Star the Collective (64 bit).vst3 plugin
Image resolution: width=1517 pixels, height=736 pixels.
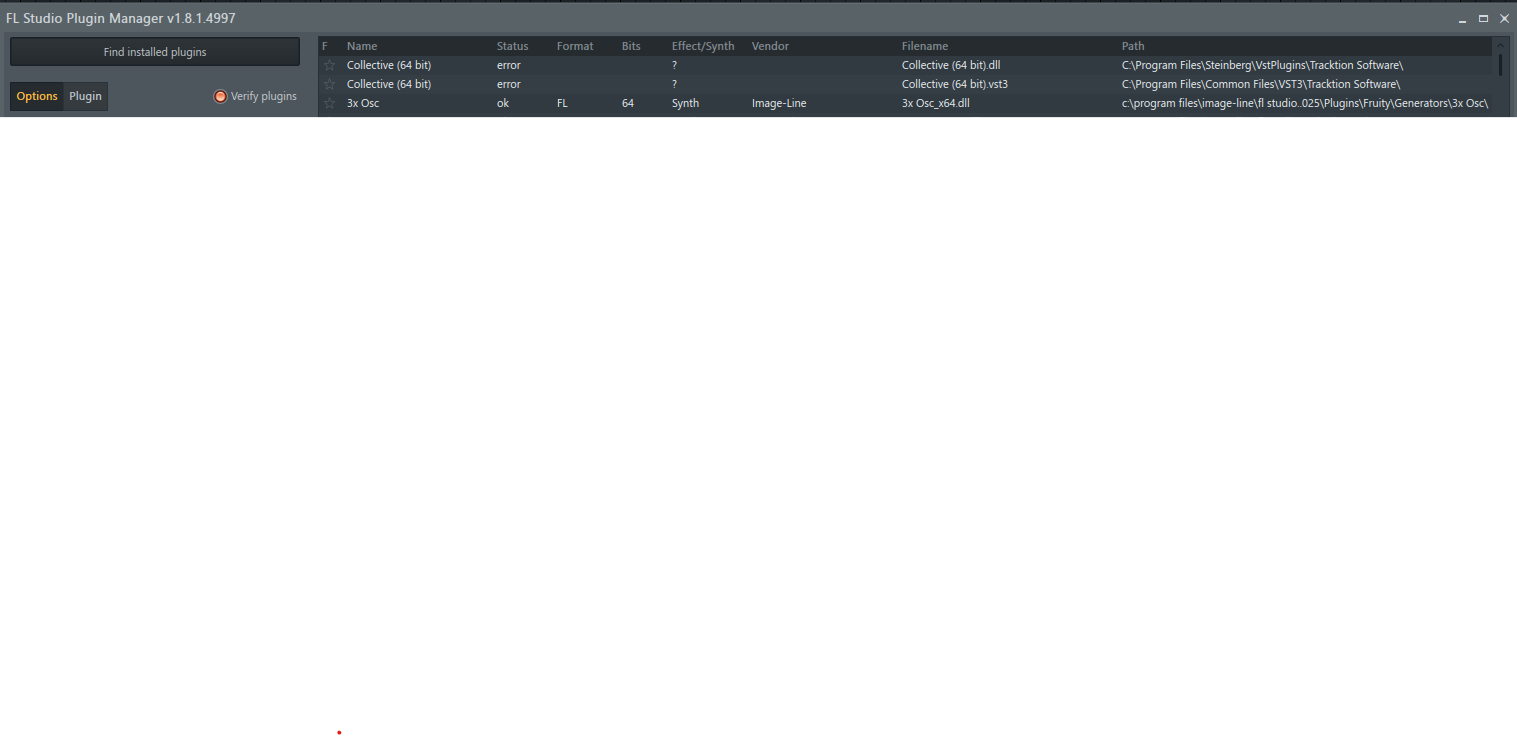tap(329, 84)
